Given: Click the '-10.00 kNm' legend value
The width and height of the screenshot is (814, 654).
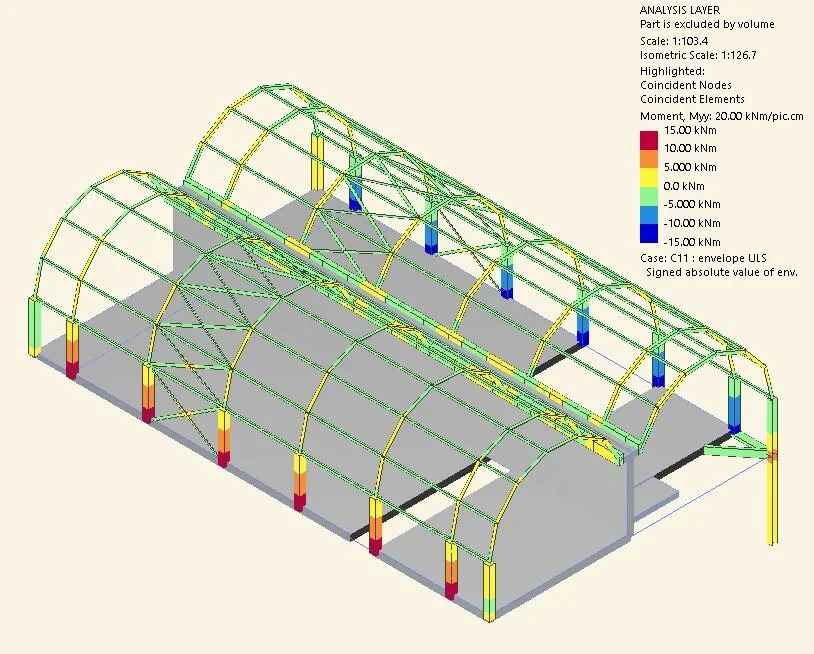Looking at the screenshot, I should coord(692,223).
